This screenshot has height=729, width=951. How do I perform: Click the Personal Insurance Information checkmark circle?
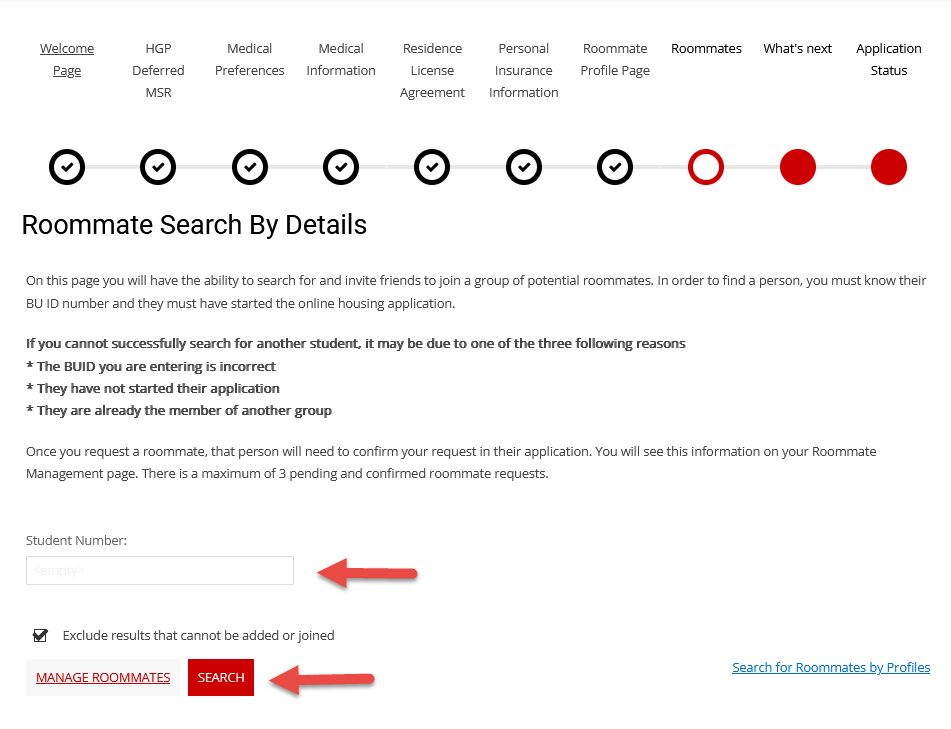(524, 167)
